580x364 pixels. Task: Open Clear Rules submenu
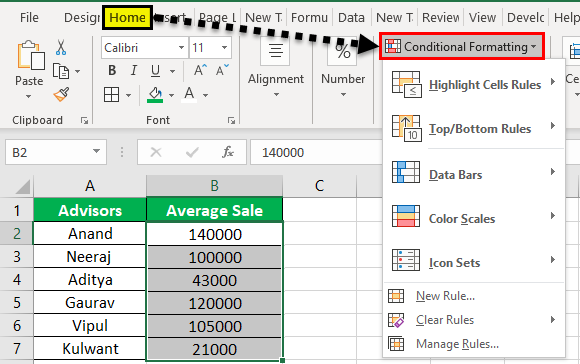474,320
